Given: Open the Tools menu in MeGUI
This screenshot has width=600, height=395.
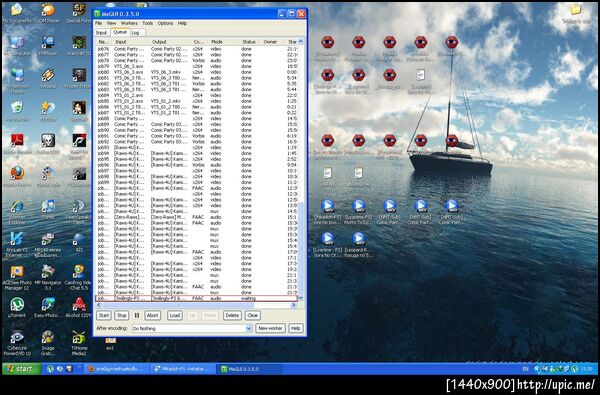Looking at the screenshot, I should 148,23.
